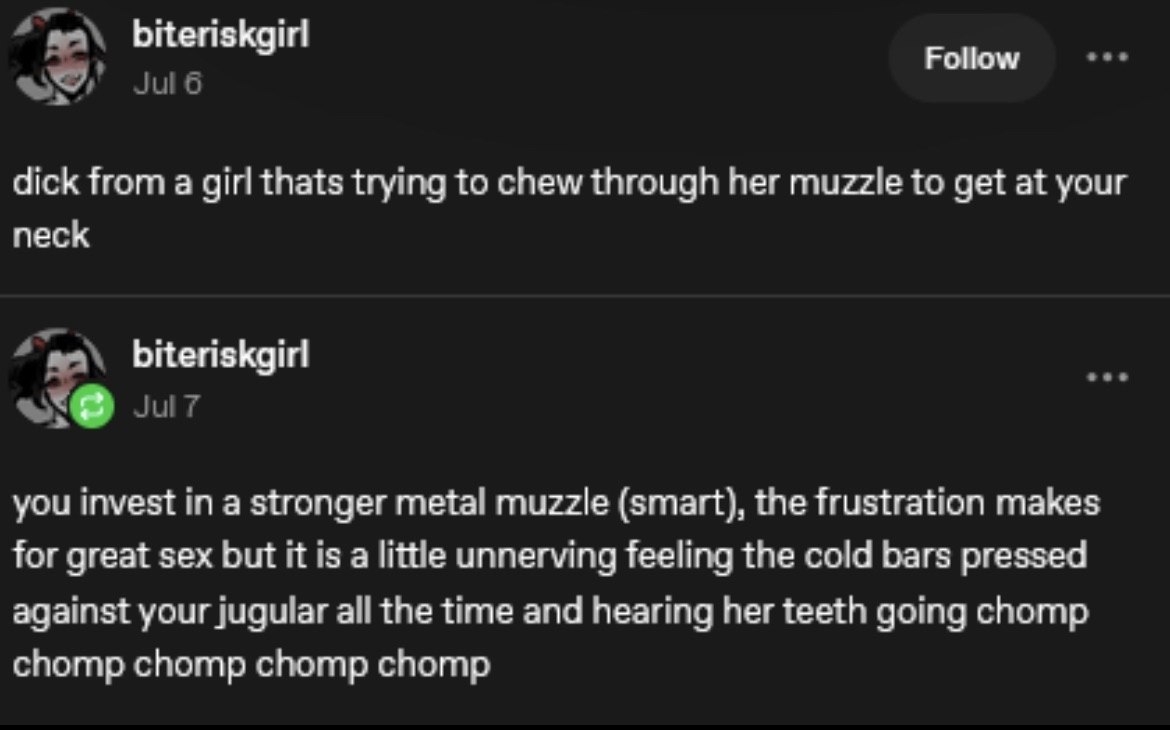This screenshot has height=730, width=1170.
Task: Click the divider line between the posts
Action: tap(585, 296)
